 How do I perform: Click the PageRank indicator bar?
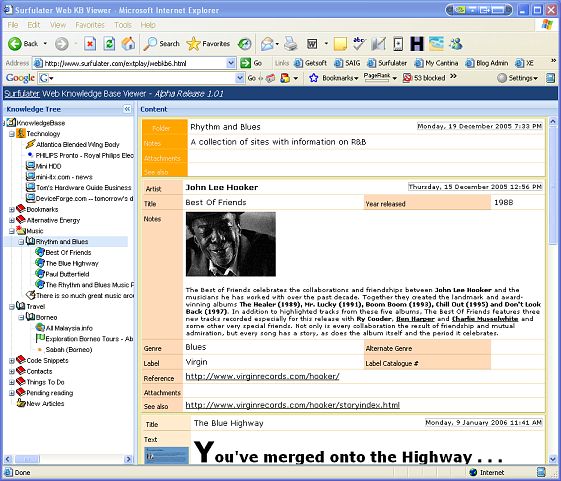pyautogui.click(x=376, y=78)
